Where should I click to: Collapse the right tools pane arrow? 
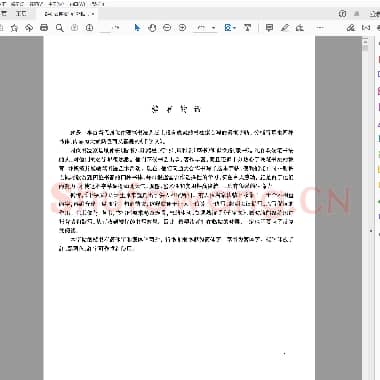(371, 231)
